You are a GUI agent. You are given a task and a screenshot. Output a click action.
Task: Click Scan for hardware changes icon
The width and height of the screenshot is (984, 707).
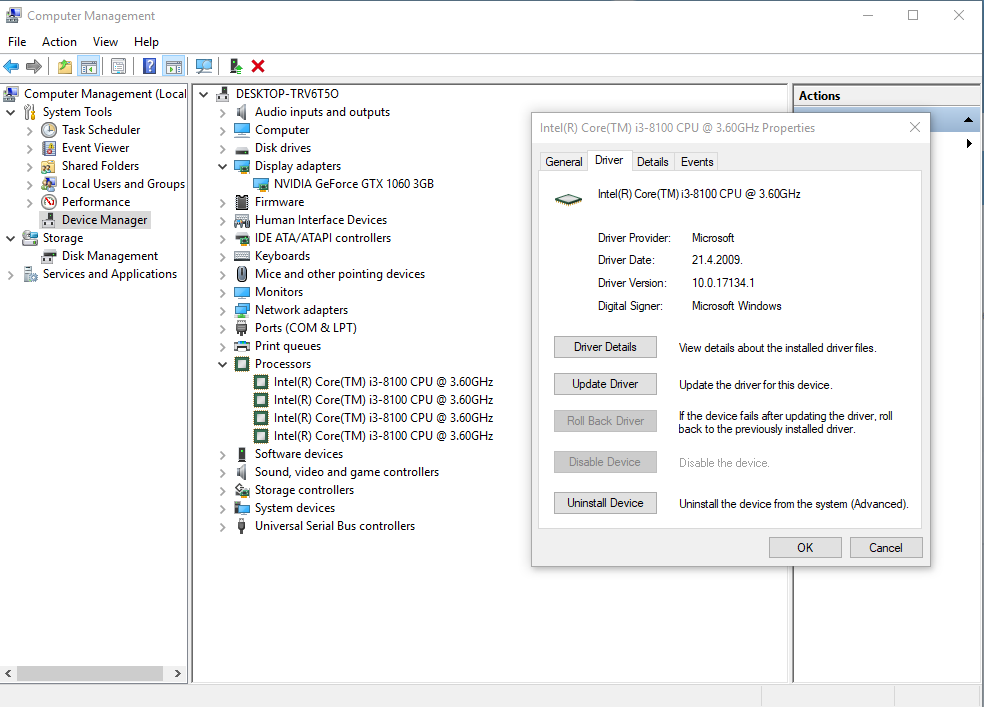click(204, 66)
